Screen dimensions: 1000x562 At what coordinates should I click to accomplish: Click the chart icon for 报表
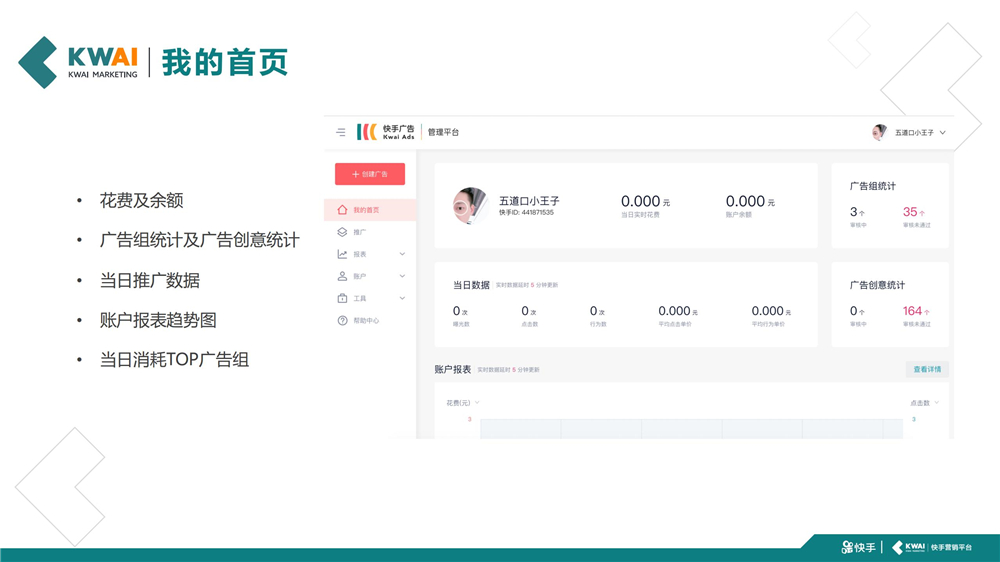(342, 254)
